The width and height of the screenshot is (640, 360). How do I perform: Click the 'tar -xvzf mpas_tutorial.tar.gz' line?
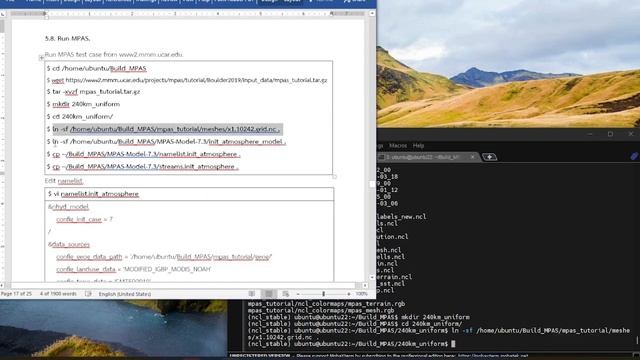[x=93, y=92]
